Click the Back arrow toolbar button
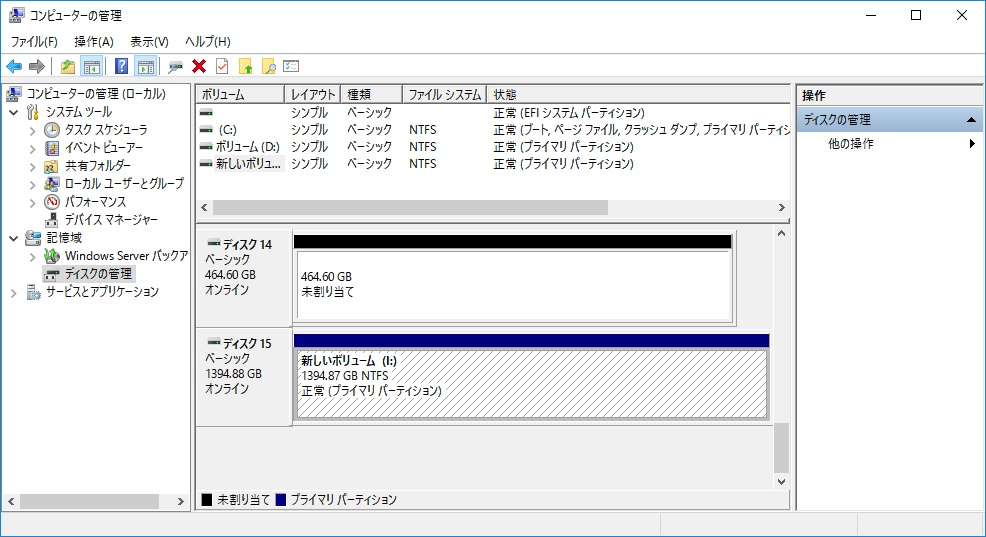This screenshot has height=537, width=986. pos(14,66)
